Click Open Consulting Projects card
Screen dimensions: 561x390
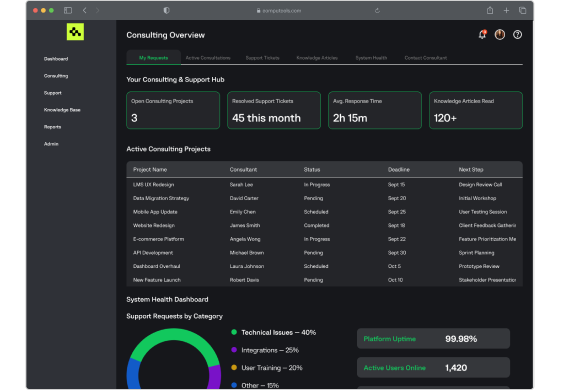(173, 110)
